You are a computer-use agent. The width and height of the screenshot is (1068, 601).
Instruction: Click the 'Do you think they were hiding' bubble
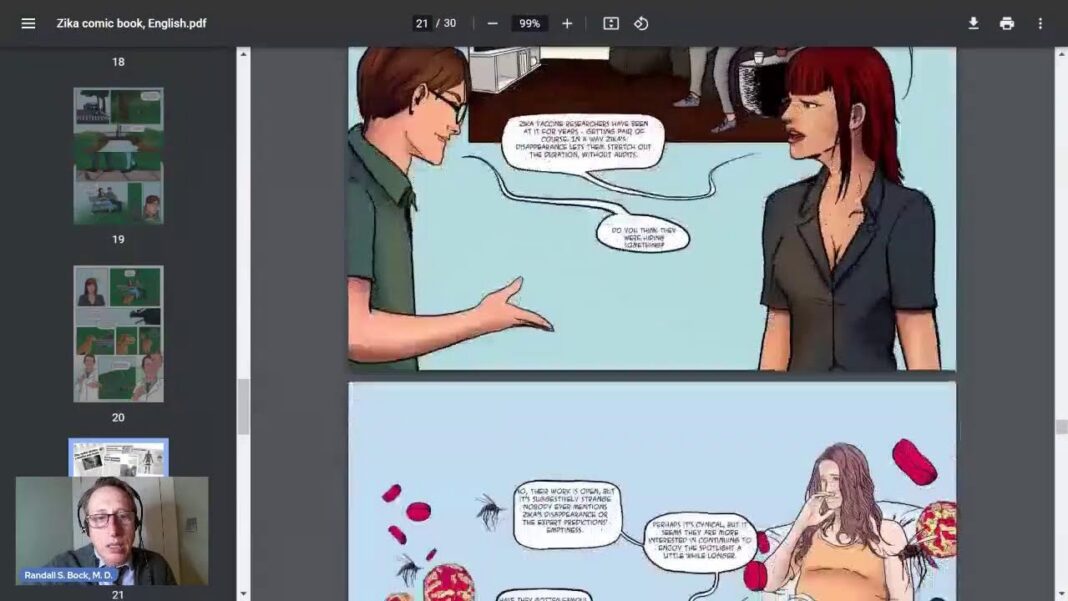tap(643, 235)
